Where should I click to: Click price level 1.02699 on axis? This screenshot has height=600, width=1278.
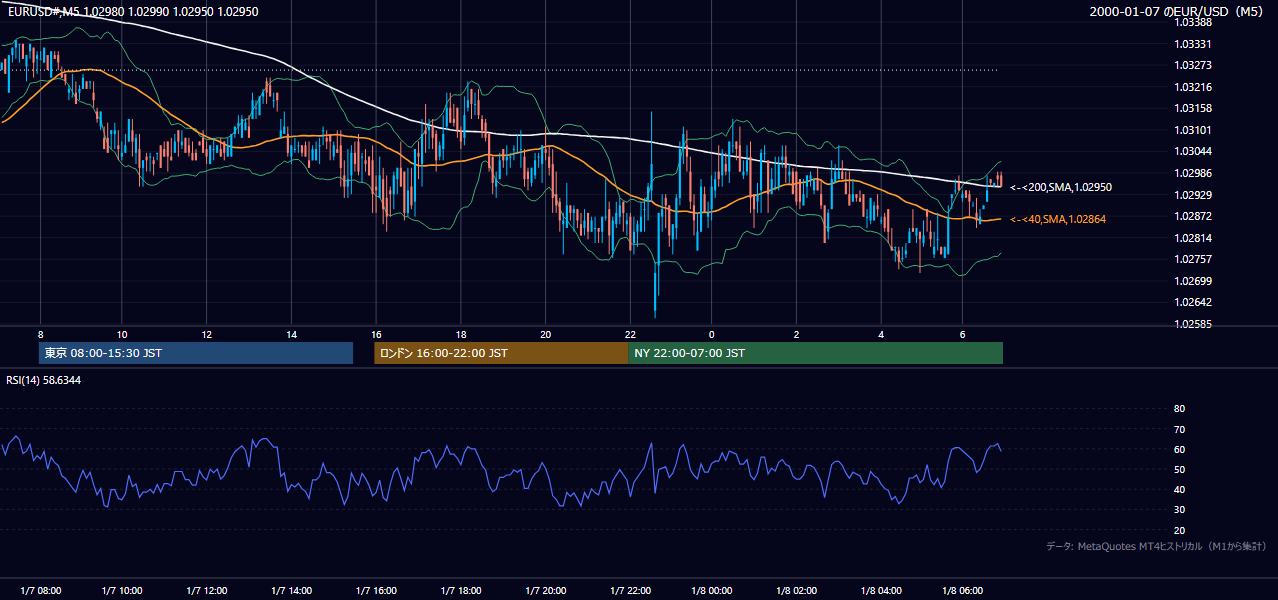click(x=1195, y=281)
